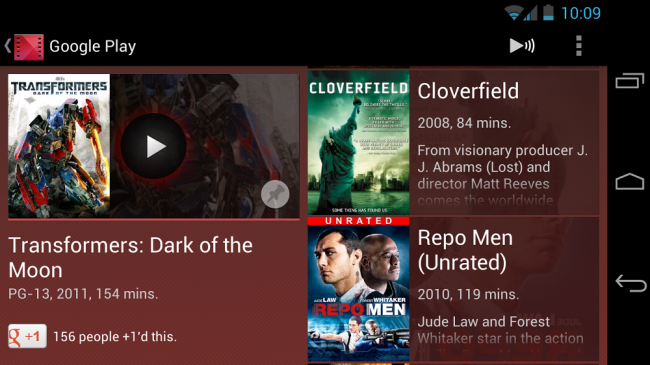Open the three-dot overflow menu
This screenshot has height=365, width=650.
579,46
